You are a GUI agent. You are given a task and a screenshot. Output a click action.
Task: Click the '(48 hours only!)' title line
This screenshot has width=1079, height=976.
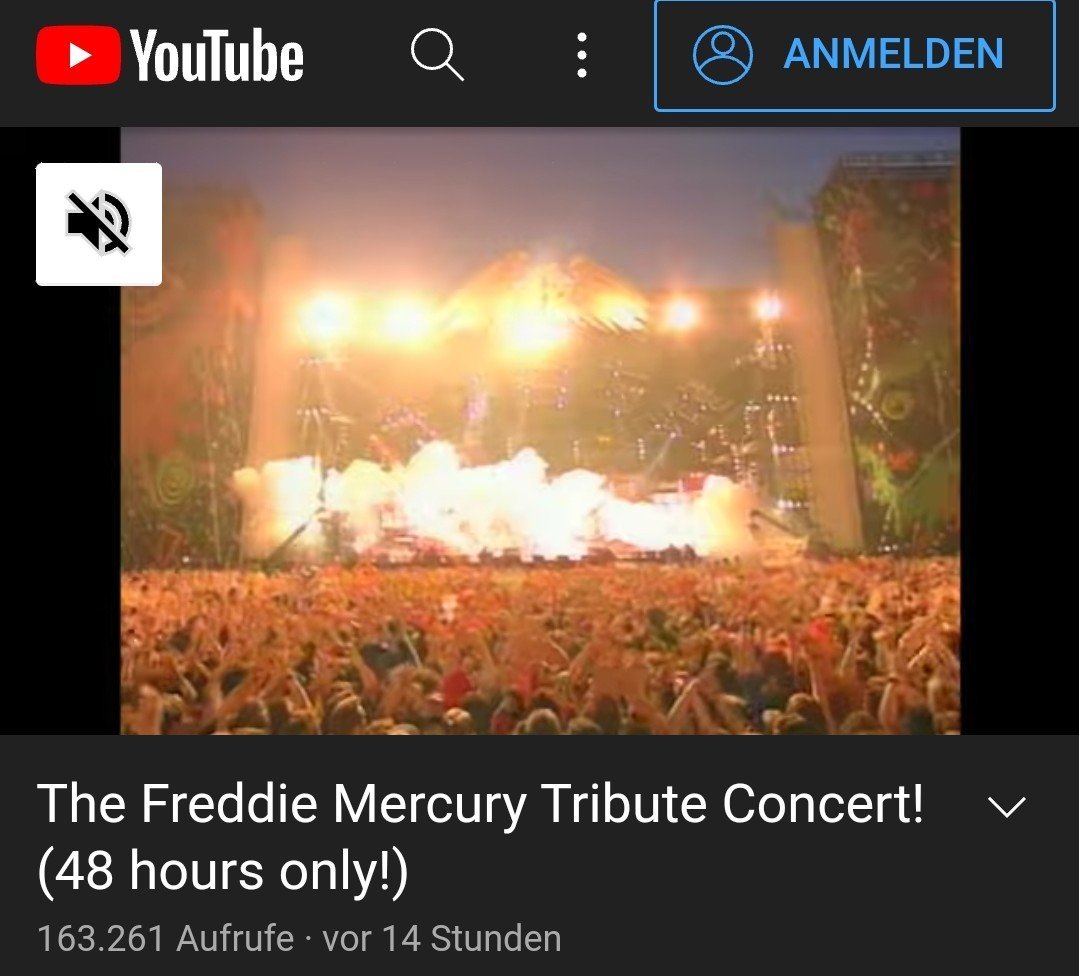222,871
